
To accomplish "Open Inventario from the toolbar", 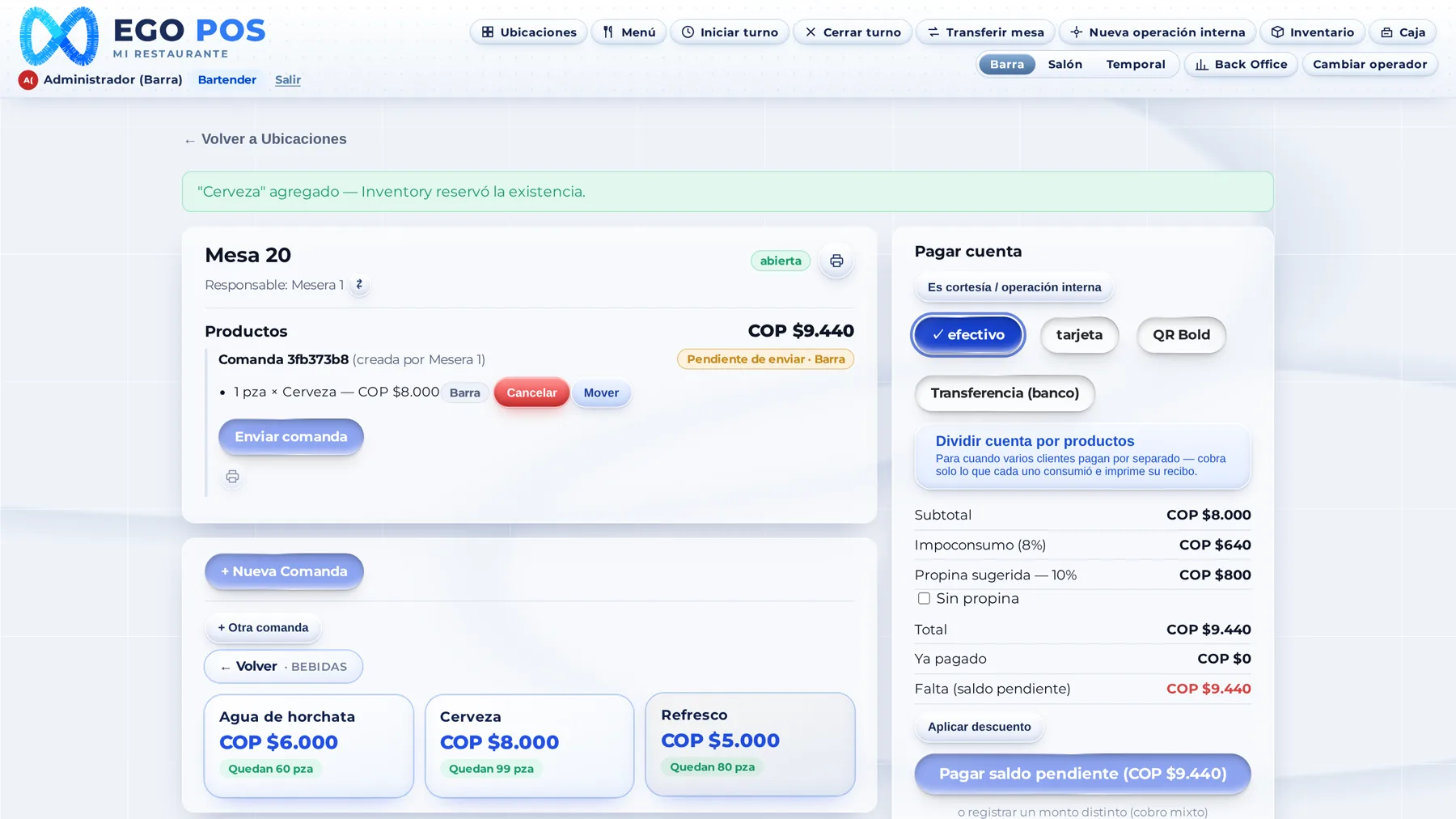I will pos(1312,32).
